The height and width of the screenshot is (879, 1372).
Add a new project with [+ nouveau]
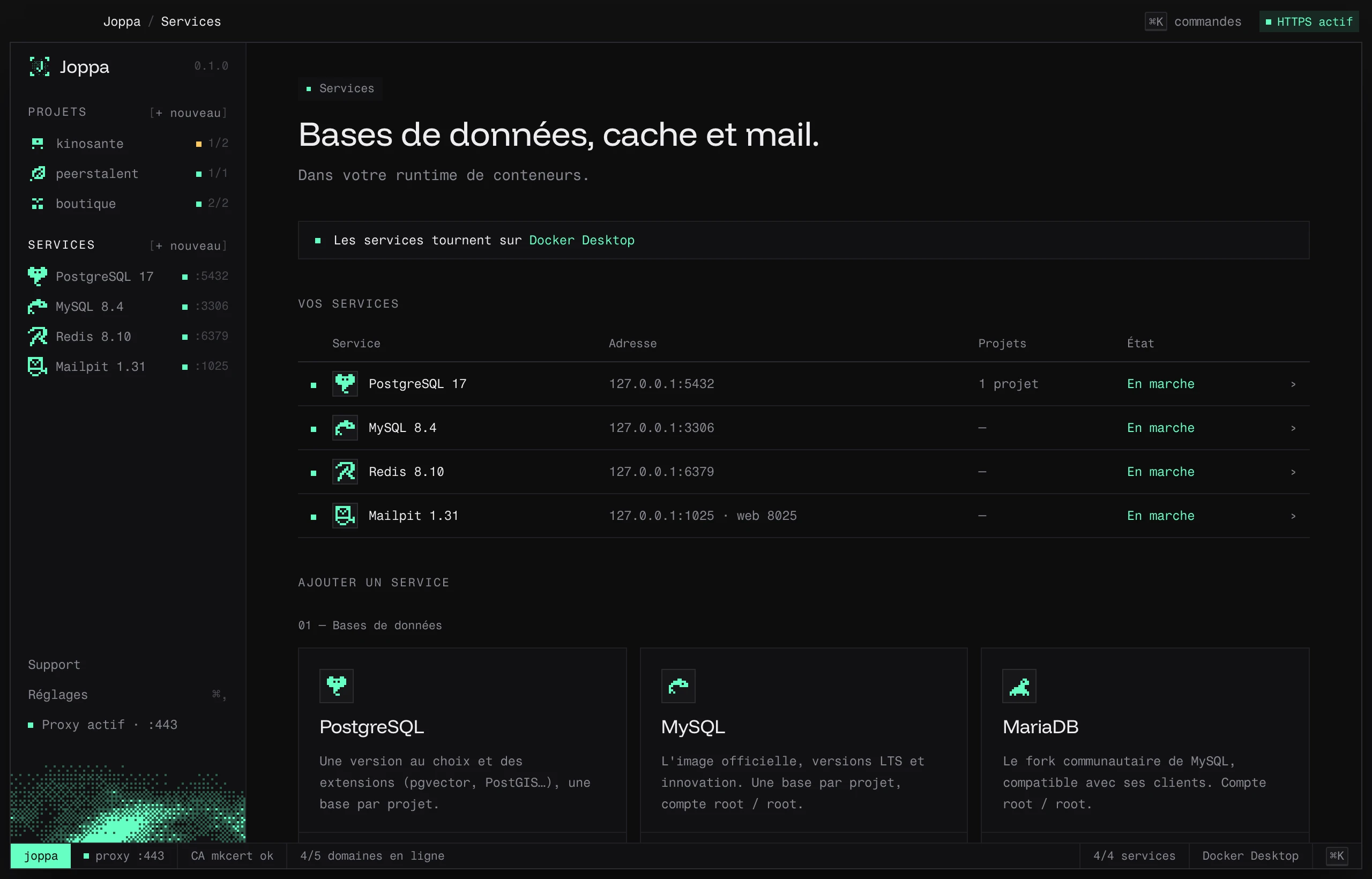tap(188, 113)
